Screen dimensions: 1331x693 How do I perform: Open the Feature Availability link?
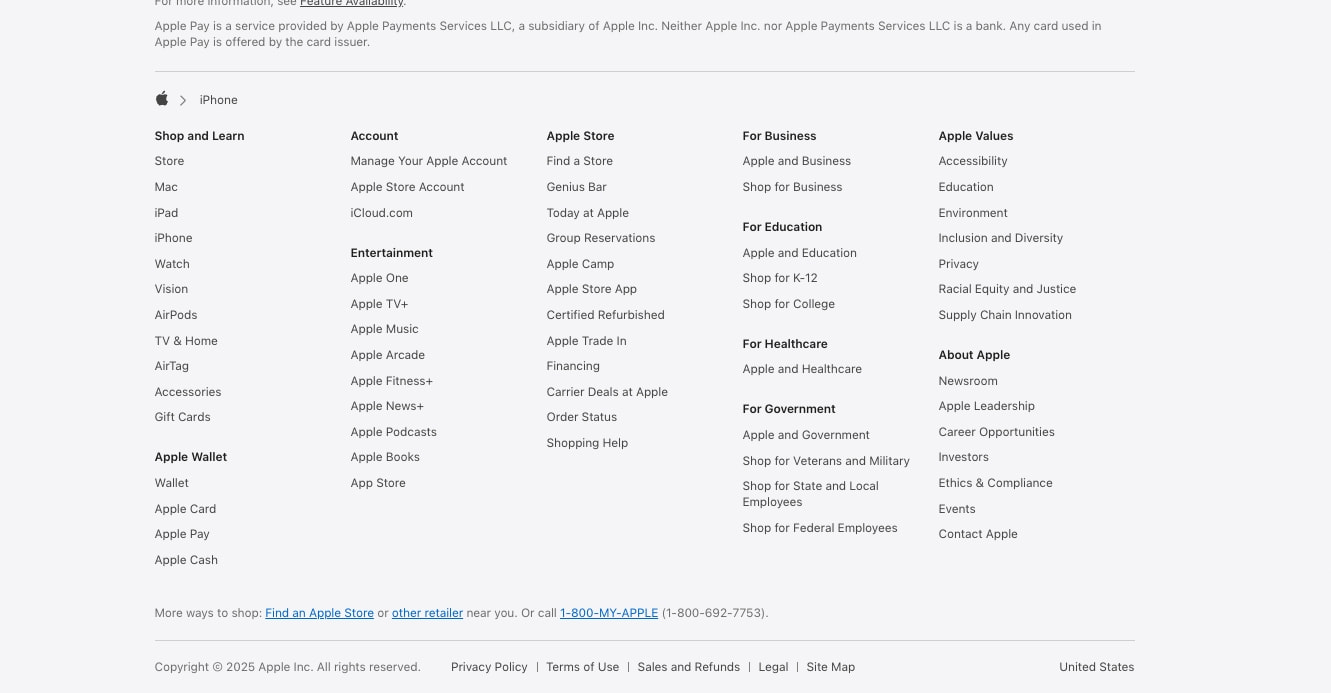coord(351,3)
